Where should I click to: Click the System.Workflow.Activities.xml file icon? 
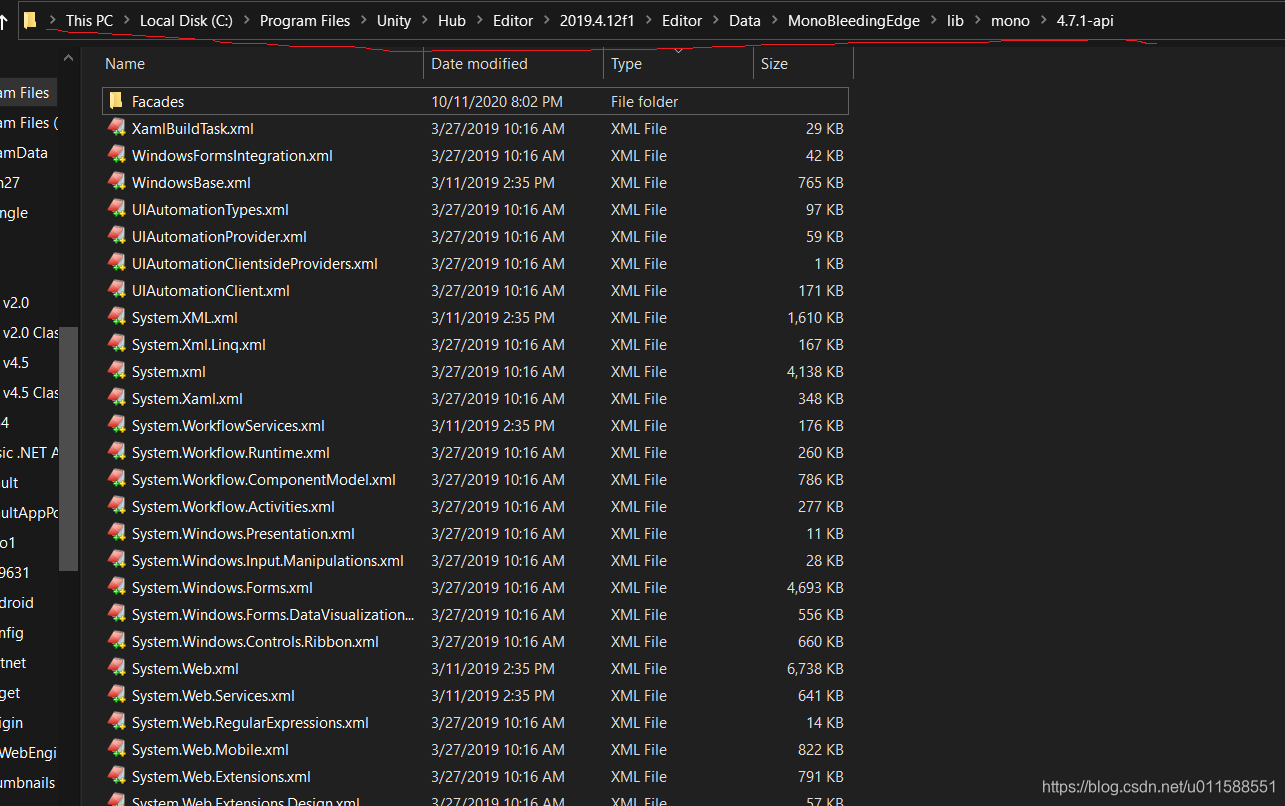116,506
